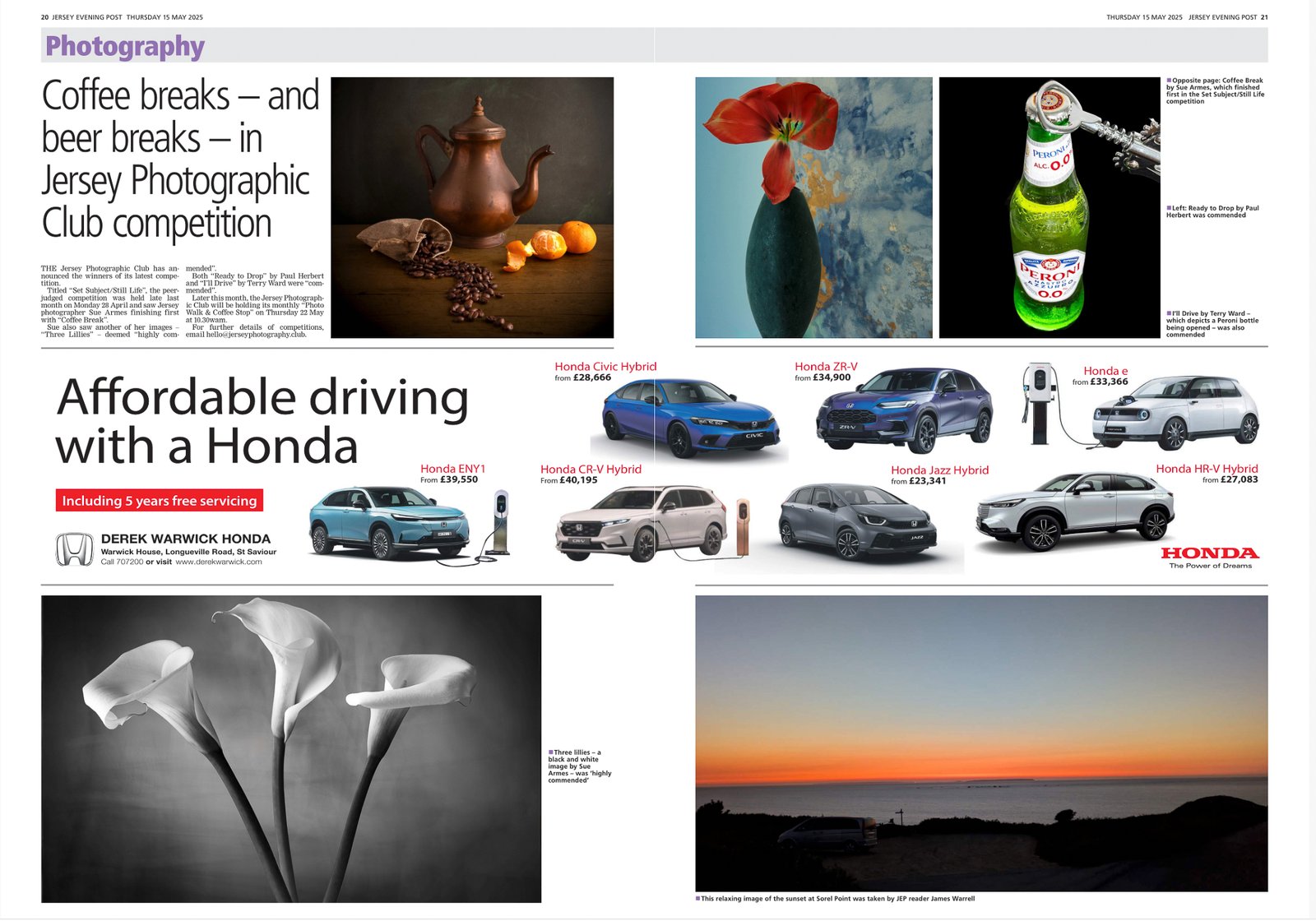Select the Honda ZR-V car image
Viewport: 1316px width, 921px height.
(904, 410)
